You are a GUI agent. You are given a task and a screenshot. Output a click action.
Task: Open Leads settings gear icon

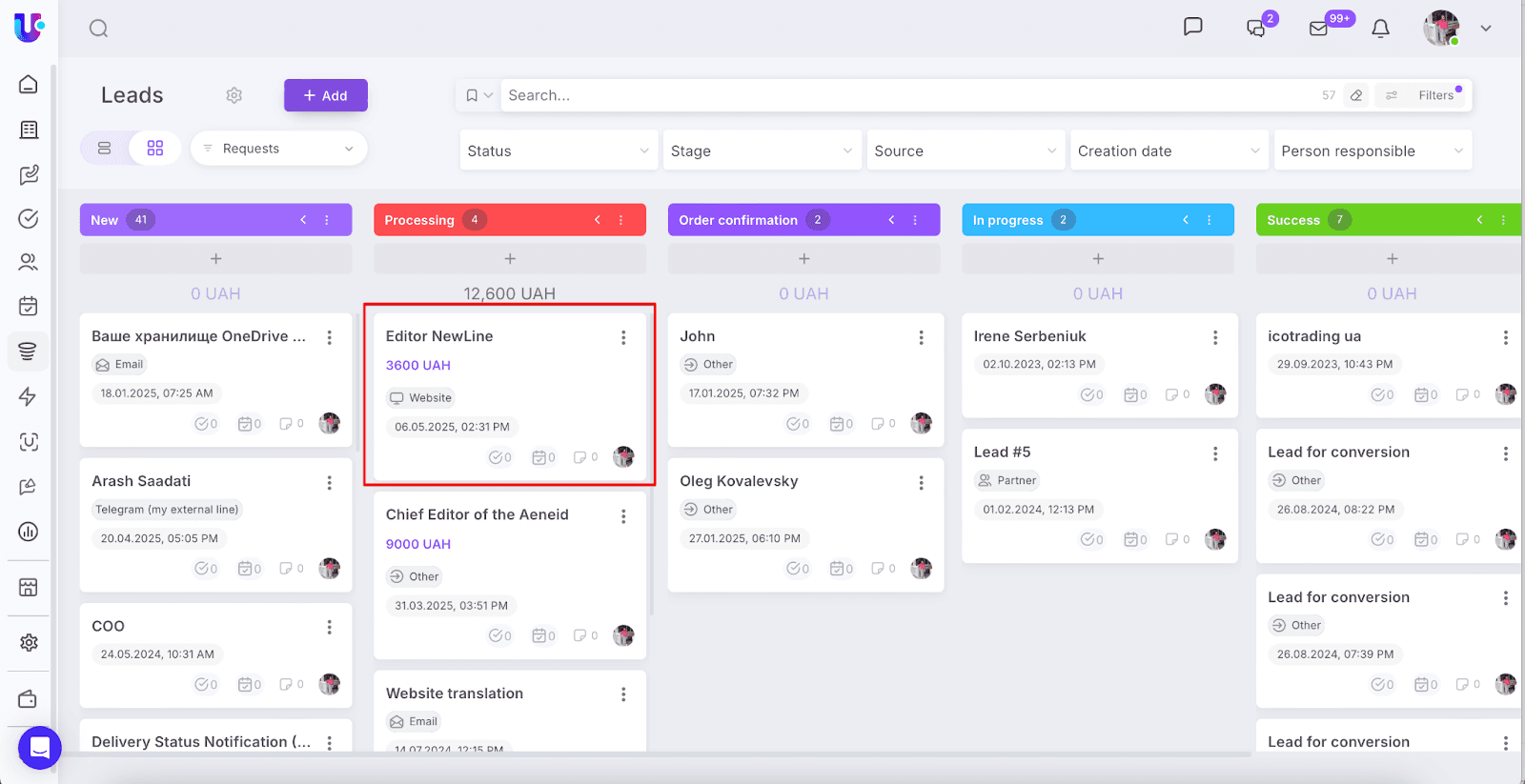234,95
